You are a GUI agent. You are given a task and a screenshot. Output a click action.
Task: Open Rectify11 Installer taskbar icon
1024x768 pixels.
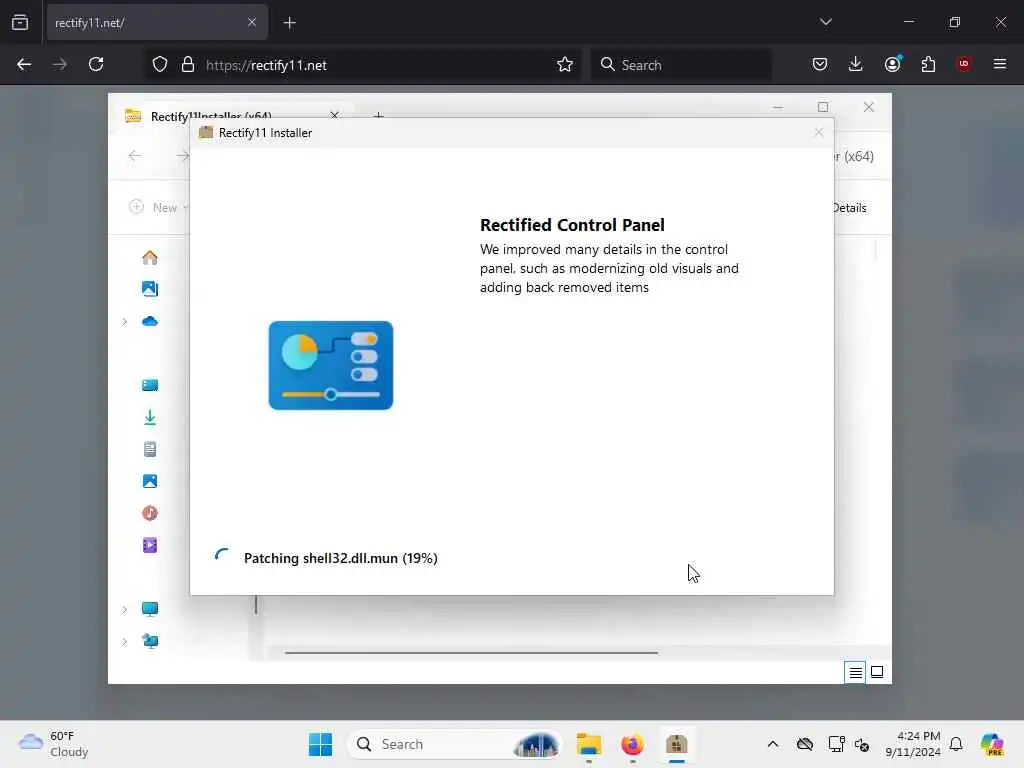[677, 744]
